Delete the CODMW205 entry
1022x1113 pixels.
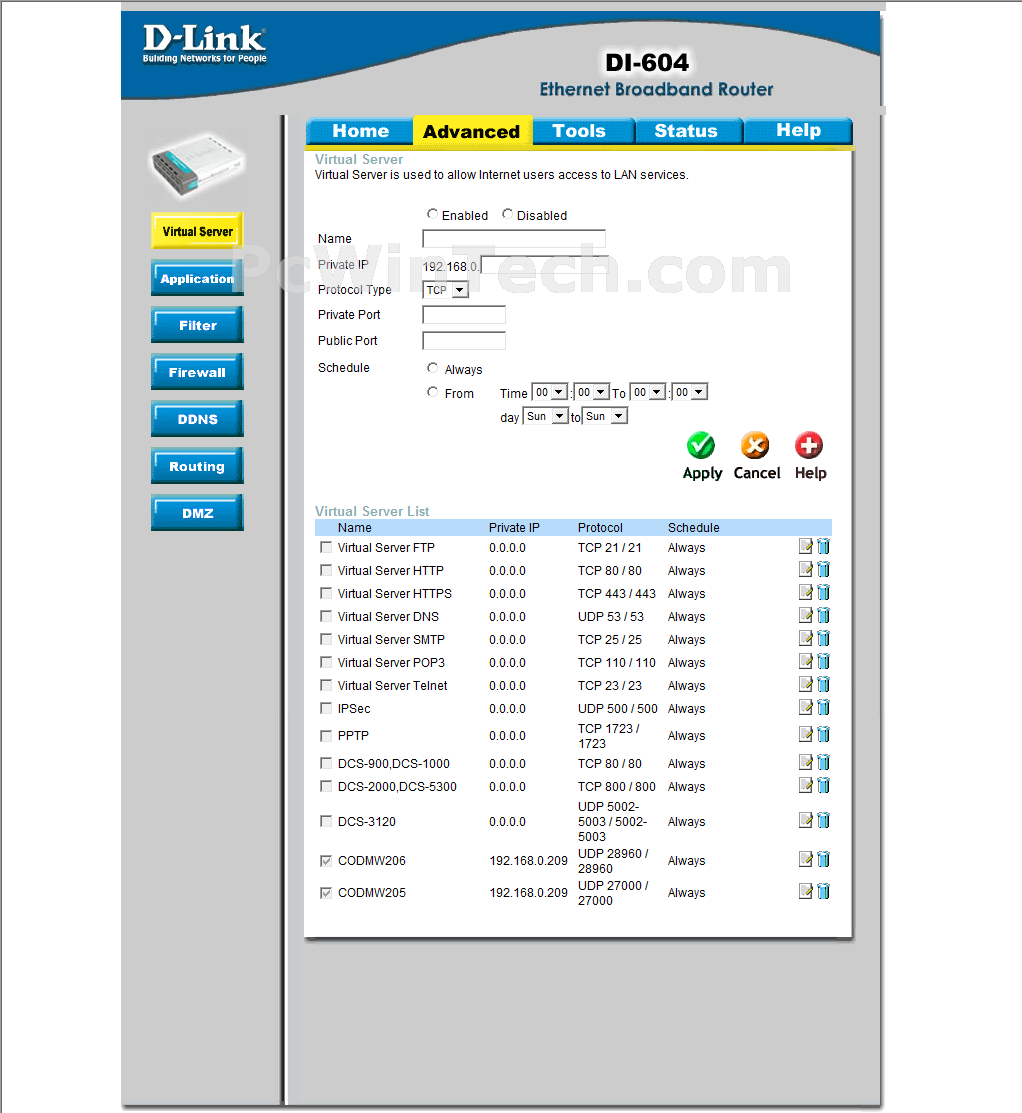click(823, 892)
